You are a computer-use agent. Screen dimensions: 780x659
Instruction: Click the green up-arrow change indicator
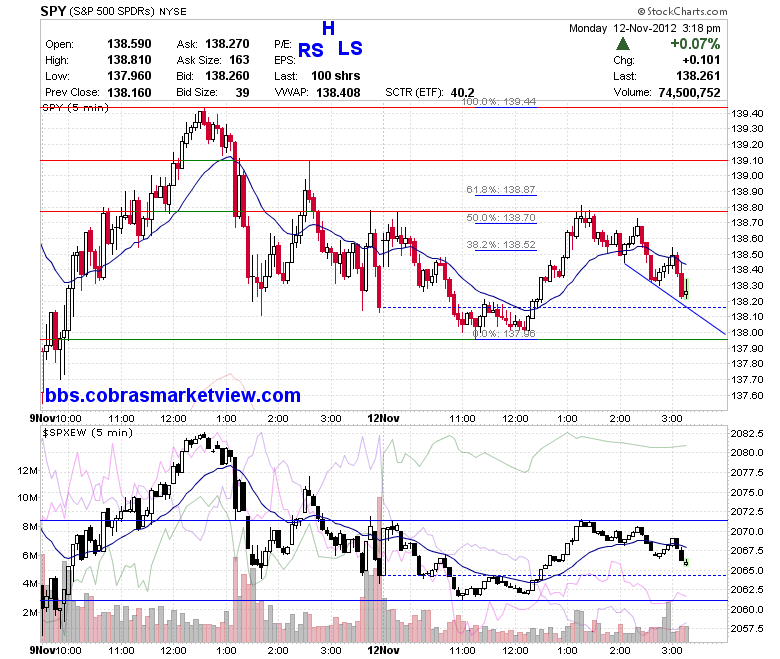point(622,44)
